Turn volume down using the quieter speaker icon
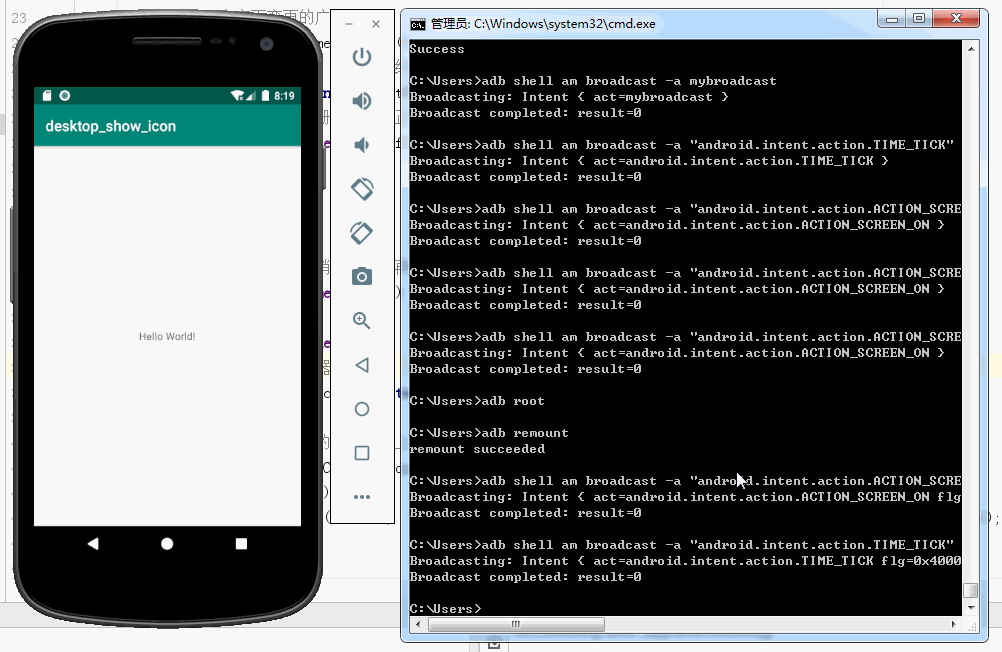Screen dimensions: 1002x652 pyautogui.click(x=362, y=143)
